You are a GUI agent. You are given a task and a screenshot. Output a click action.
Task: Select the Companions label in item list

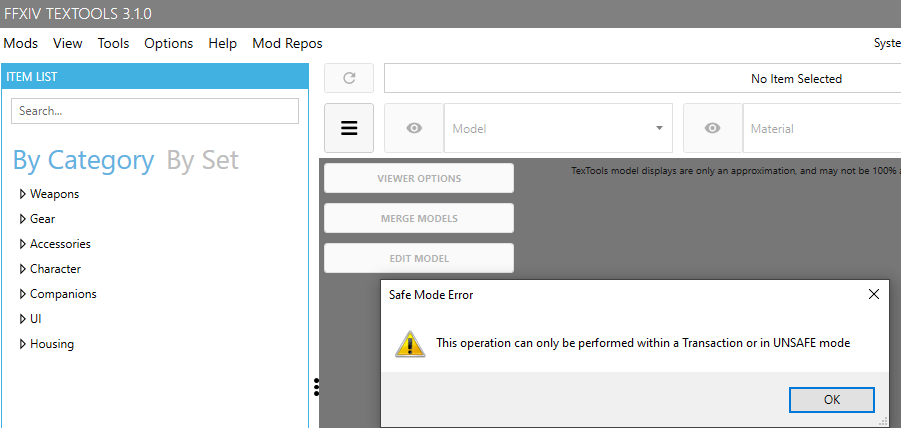pyautogui.click(x=63, y=294)
